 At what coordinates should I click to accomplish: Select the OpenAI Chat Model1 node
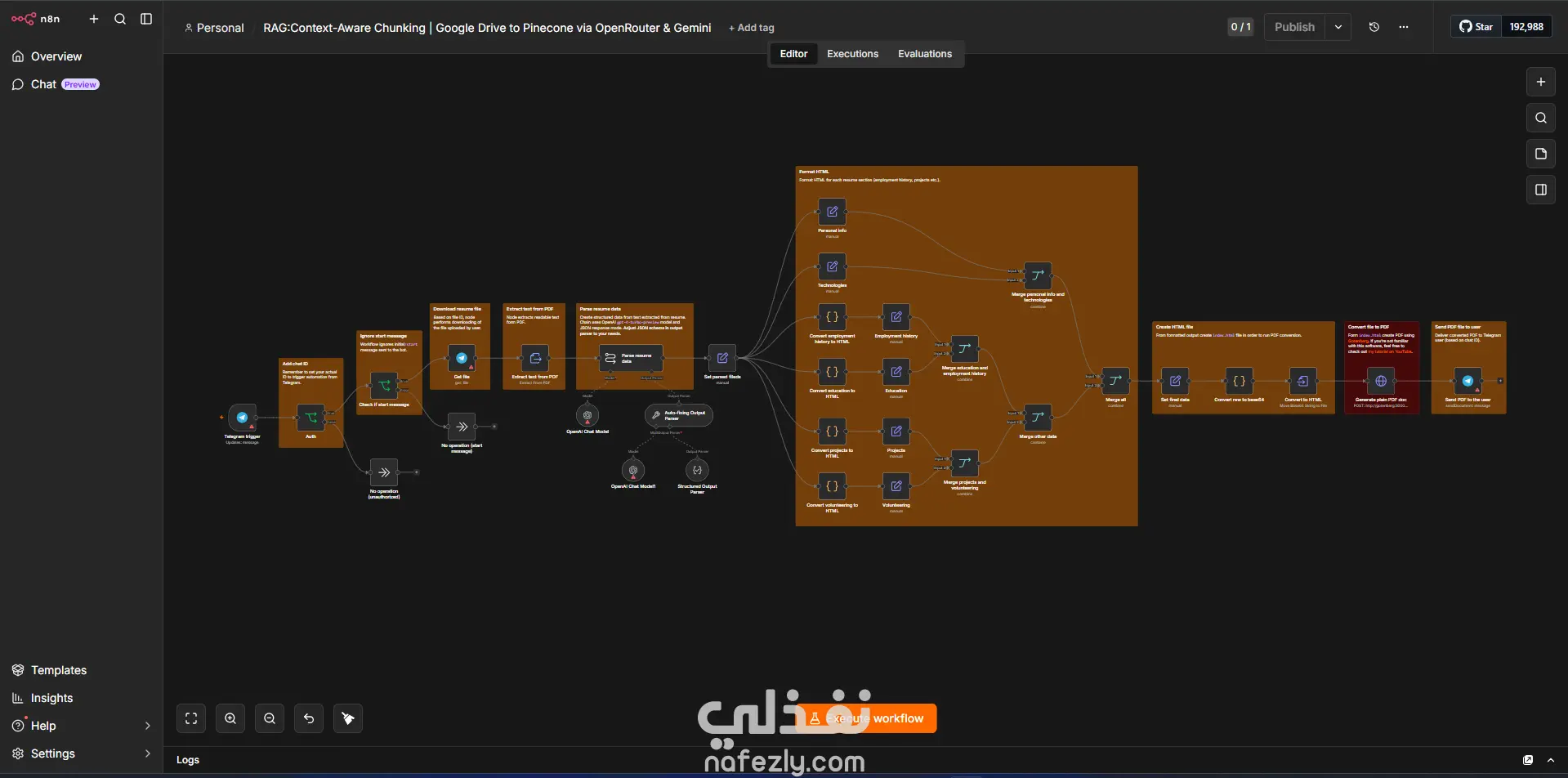(633, 470)
